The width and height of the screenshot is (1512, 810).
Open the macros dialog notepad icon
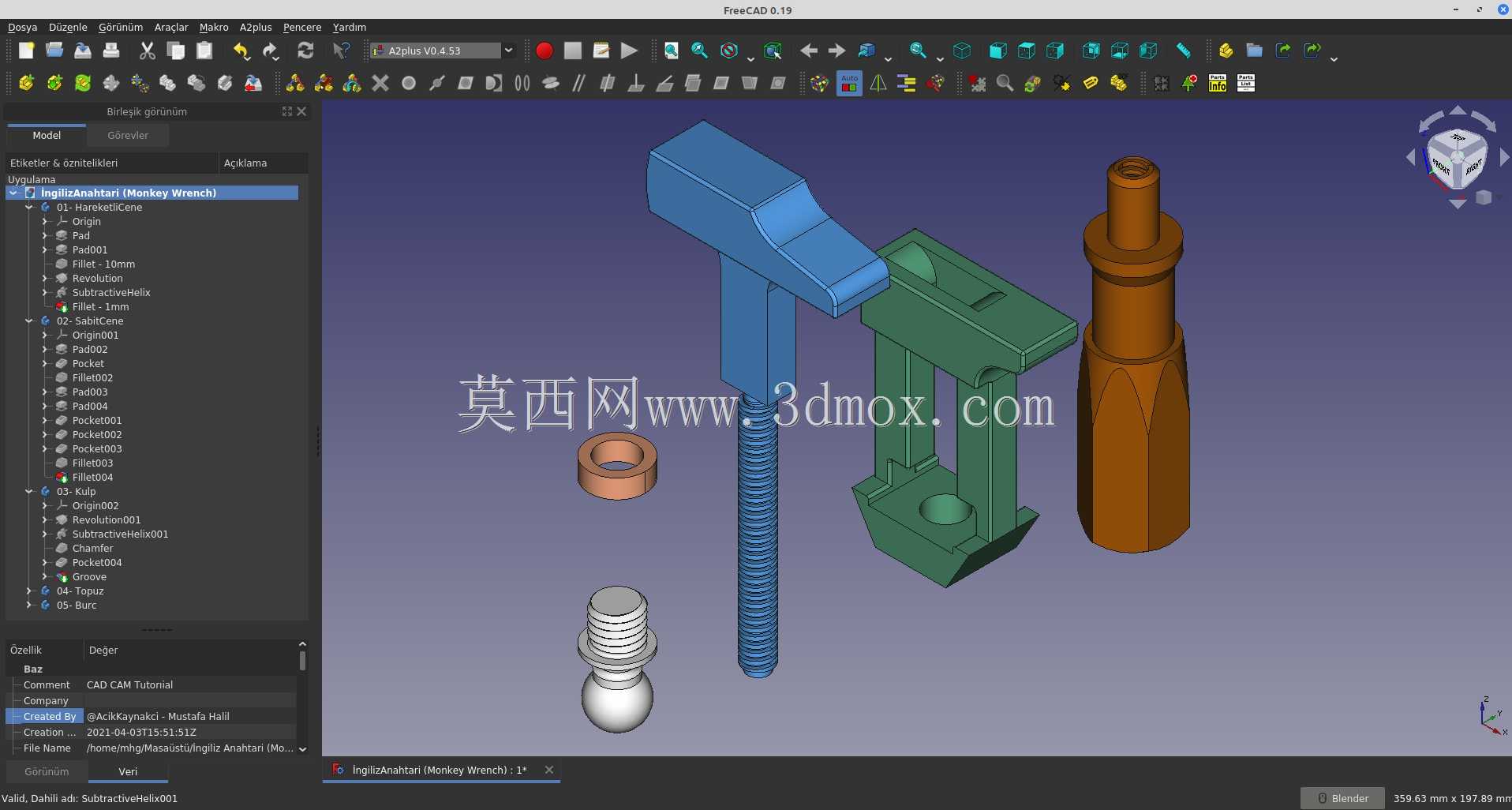click(x=601, y=51)
